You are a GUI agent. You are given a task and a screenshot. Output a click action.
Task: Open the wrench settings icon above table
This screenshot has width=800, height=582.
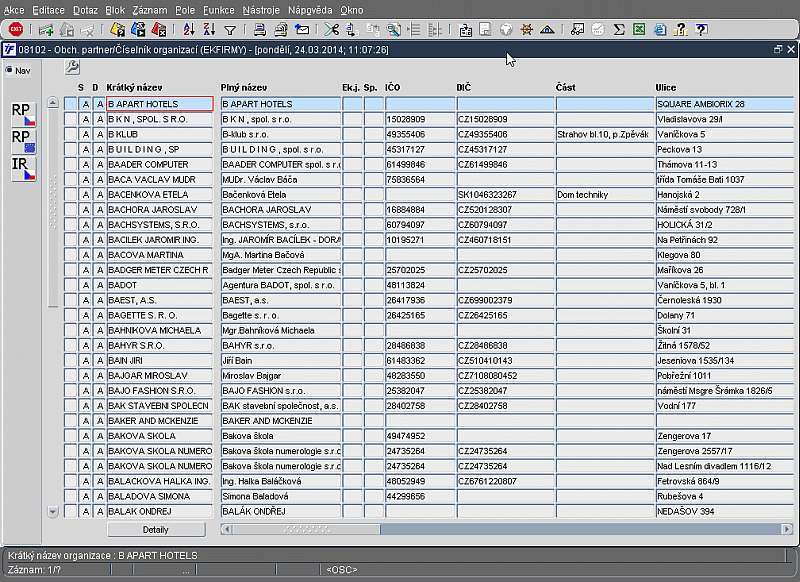point(72,67)
